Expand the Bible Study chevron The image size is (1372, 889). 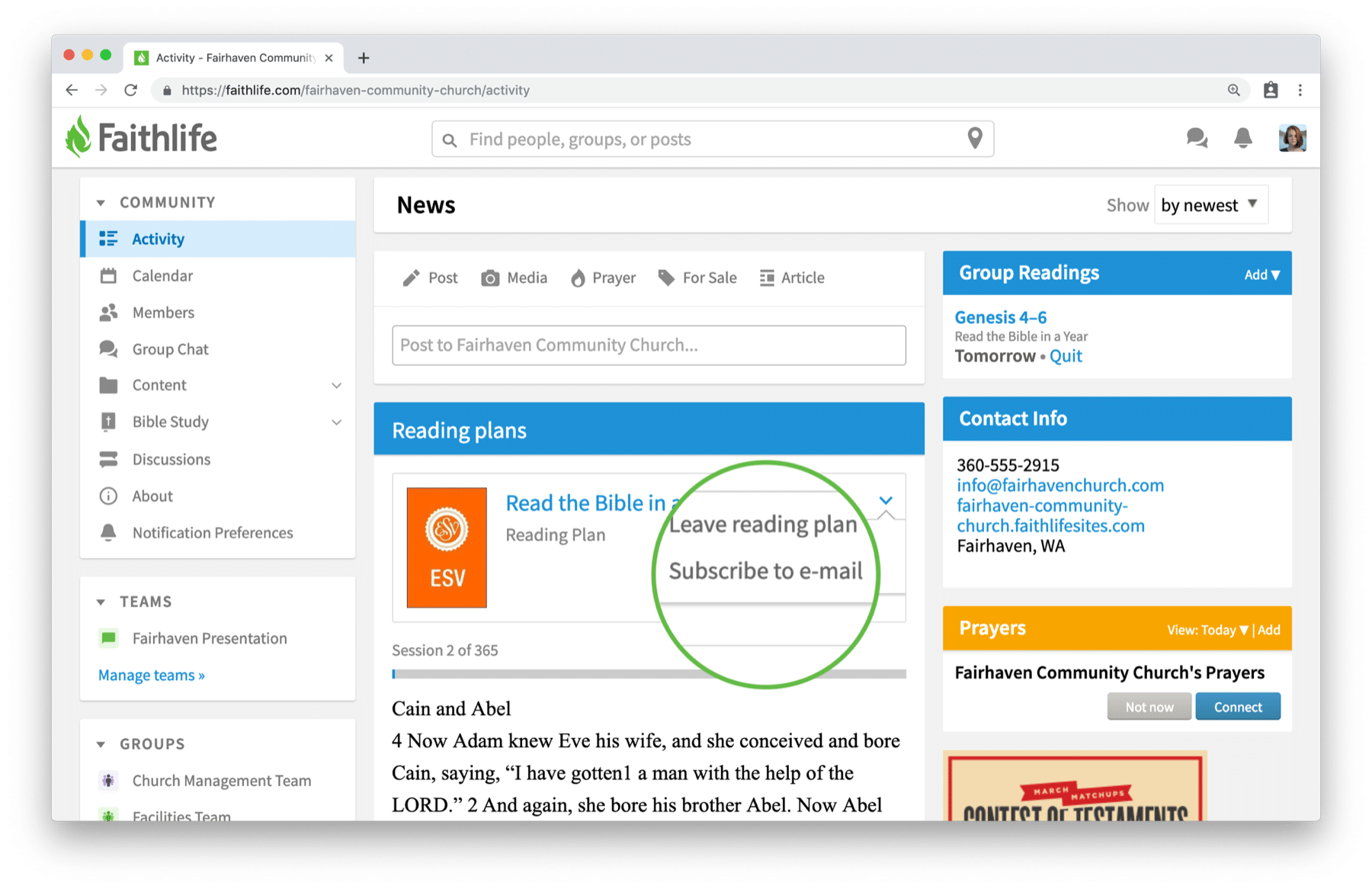click(x=336, y=422)
